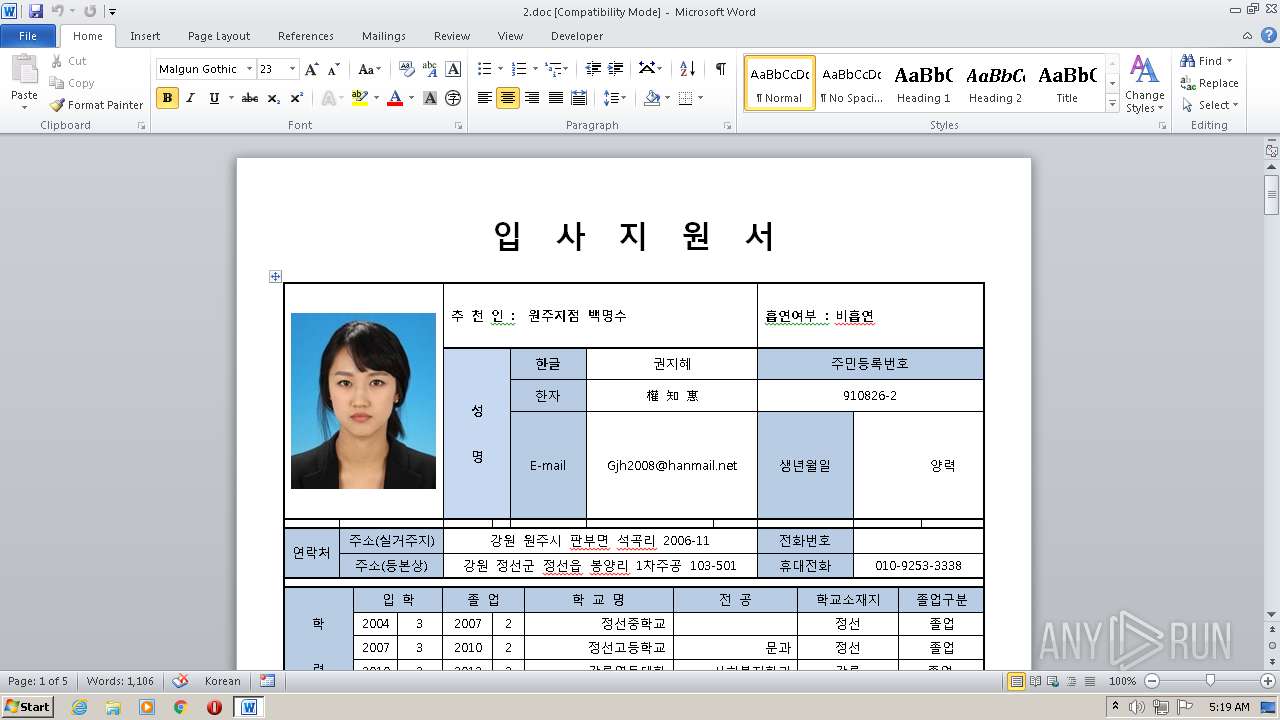Toggle spelling and proofing status icon

(181, 681)
